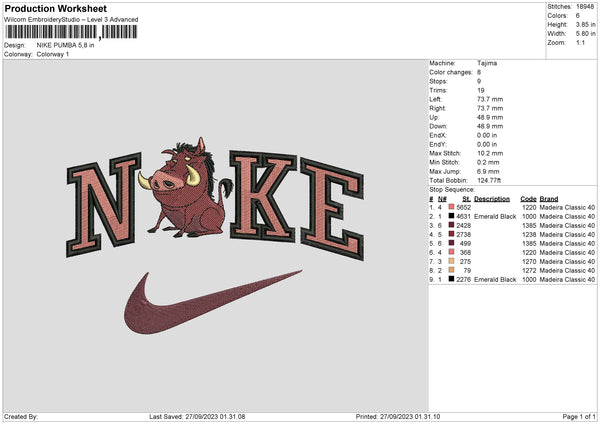
Task: Click Emerald Black description in row 9
Action: [495, 280]
